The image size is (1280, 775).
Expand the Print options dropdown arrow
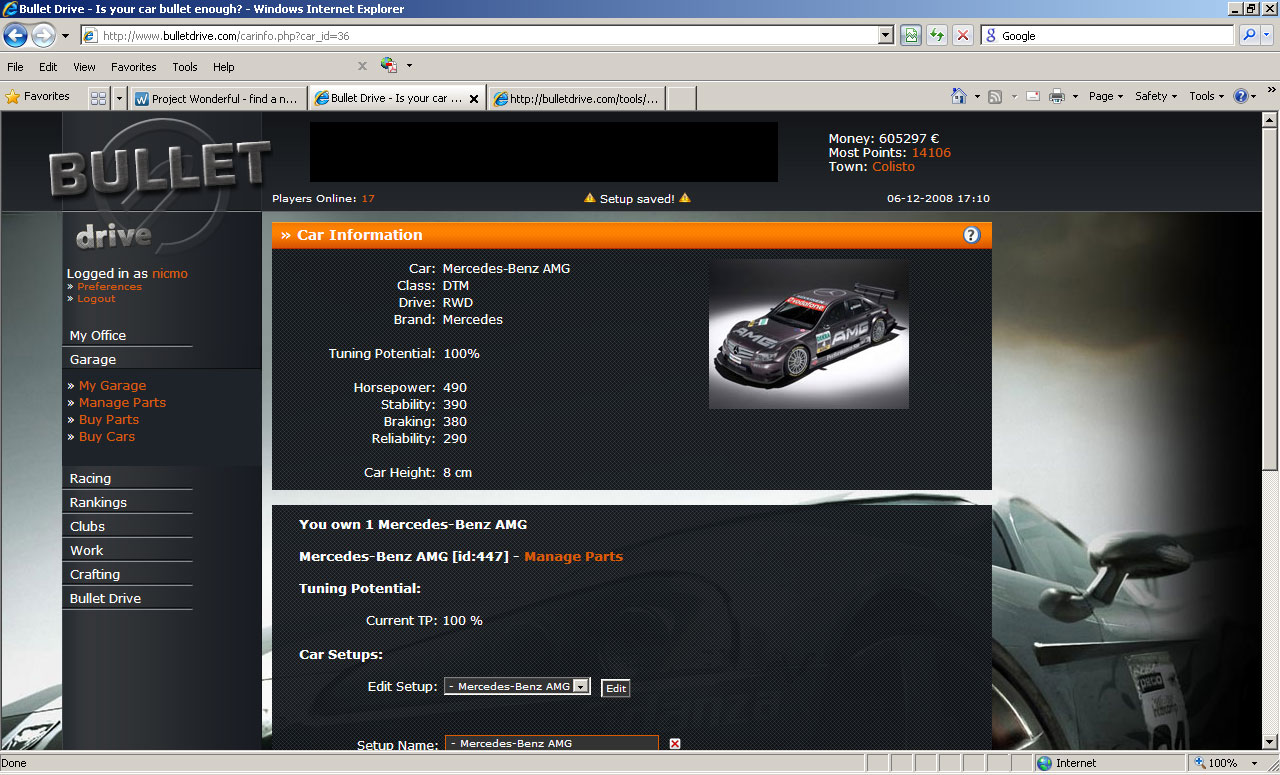point(1075,96)
